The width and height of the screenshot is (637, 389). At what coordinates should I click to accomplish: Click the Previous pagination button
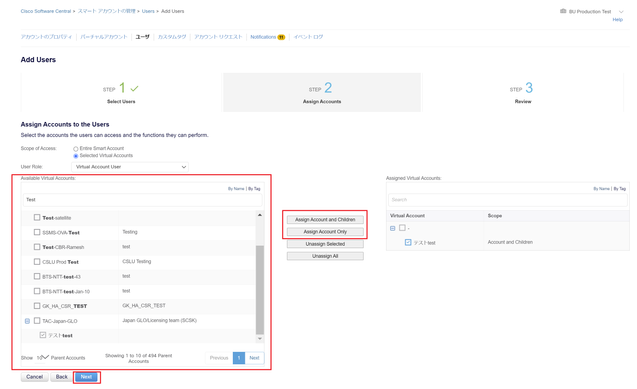pos(219,358)
